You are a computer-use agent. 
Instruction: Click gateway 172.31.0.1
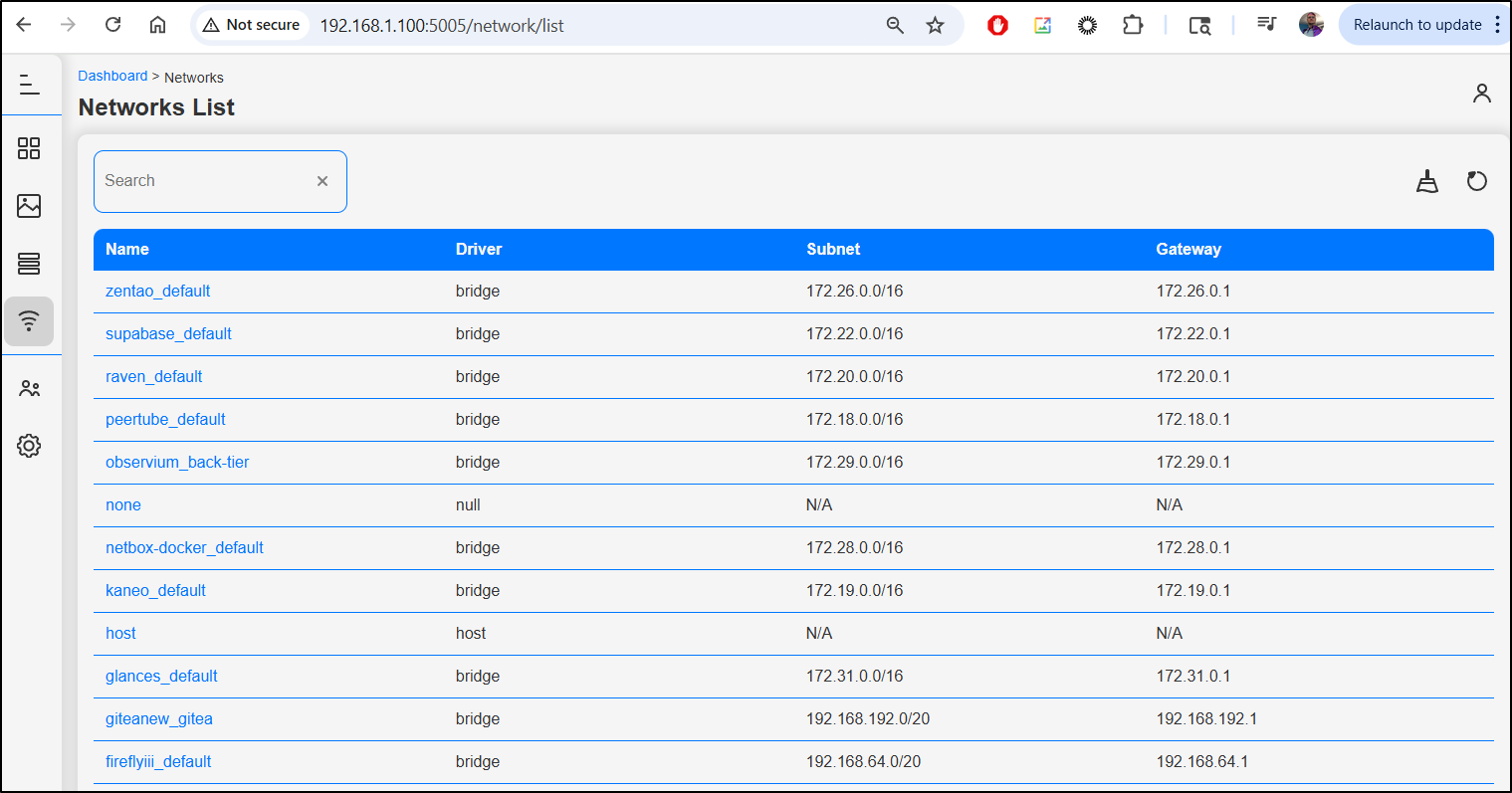point(1193,676)
